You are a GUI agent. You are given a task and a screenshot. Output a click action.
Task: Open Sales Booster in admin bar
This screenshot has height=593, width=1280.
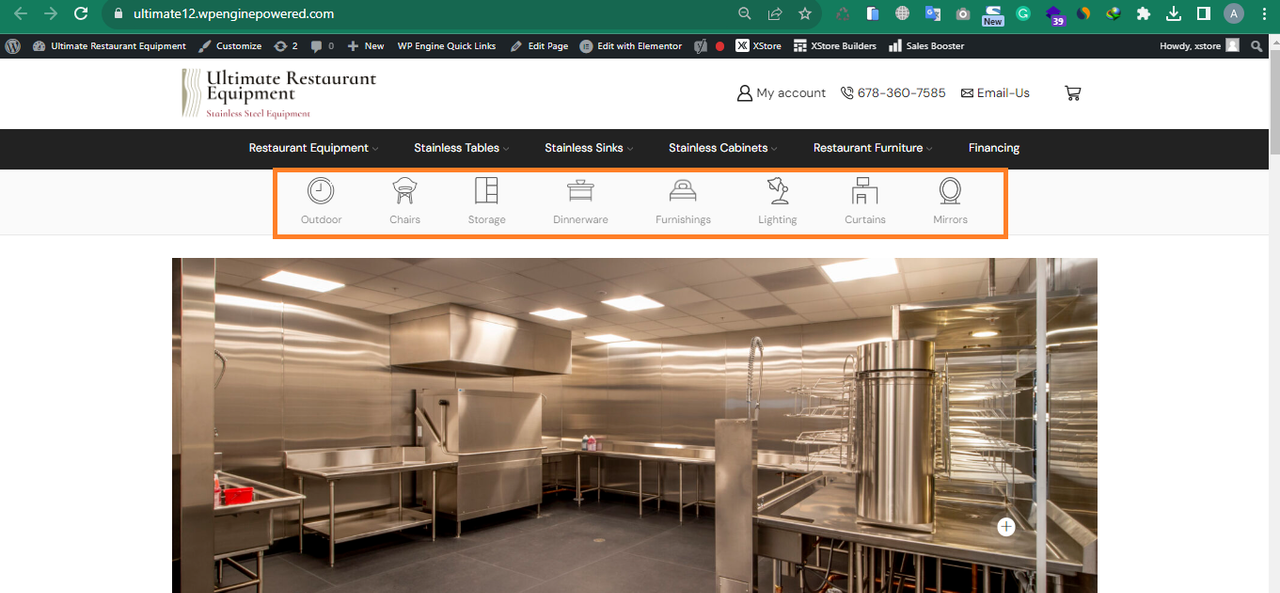click(927, 46)
